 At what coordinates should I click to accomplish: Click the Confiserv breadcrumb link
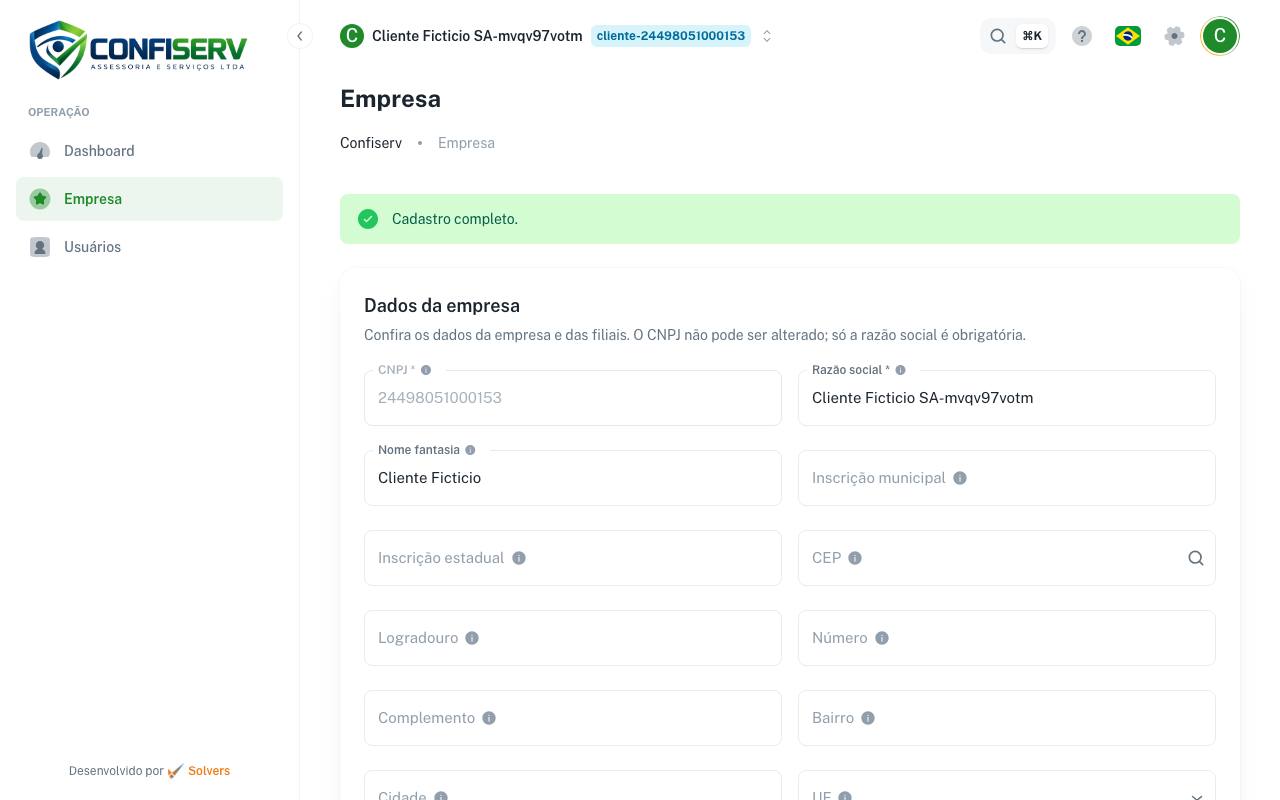(x=371, y=143)
